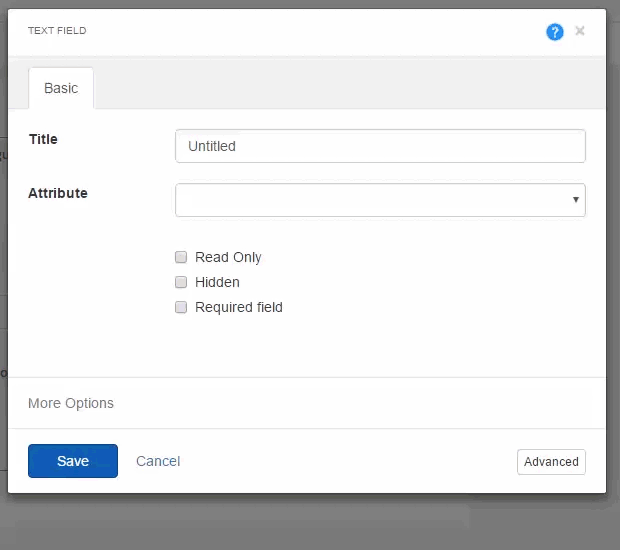Enable the Read Only checkbox
Image resolution: width=620 pixels, height=550 pixels.
click(181, 257)
